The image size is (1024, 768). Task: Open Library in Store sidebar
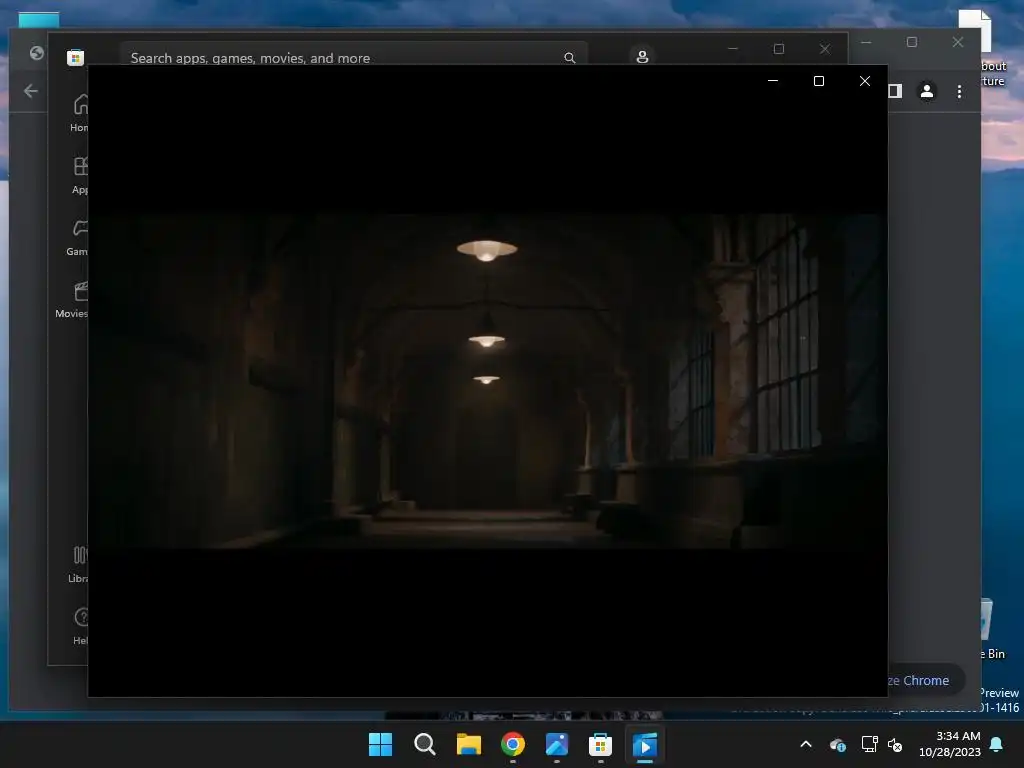(78, 564)
